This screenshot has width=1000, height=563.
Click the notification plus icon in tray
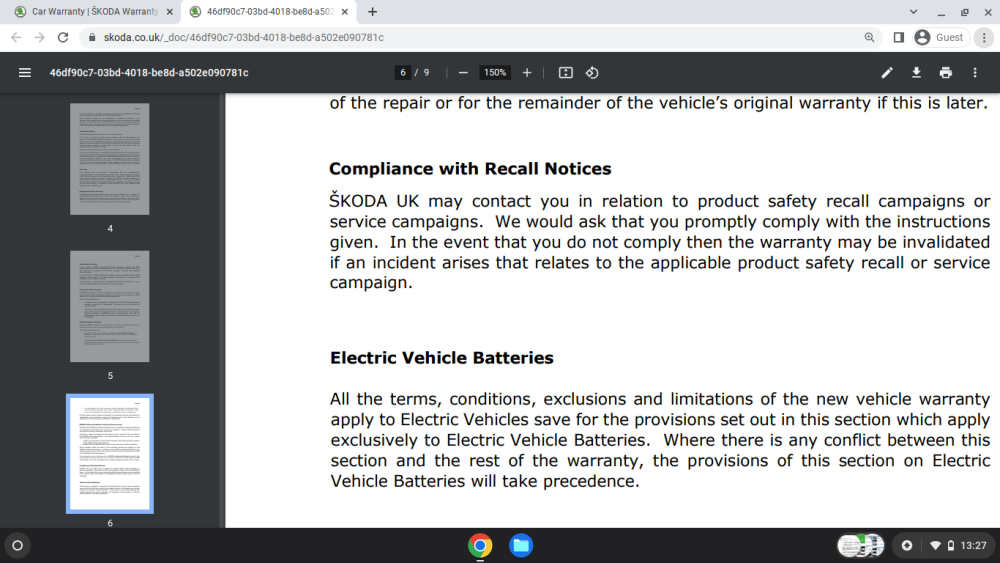[907, 545]
